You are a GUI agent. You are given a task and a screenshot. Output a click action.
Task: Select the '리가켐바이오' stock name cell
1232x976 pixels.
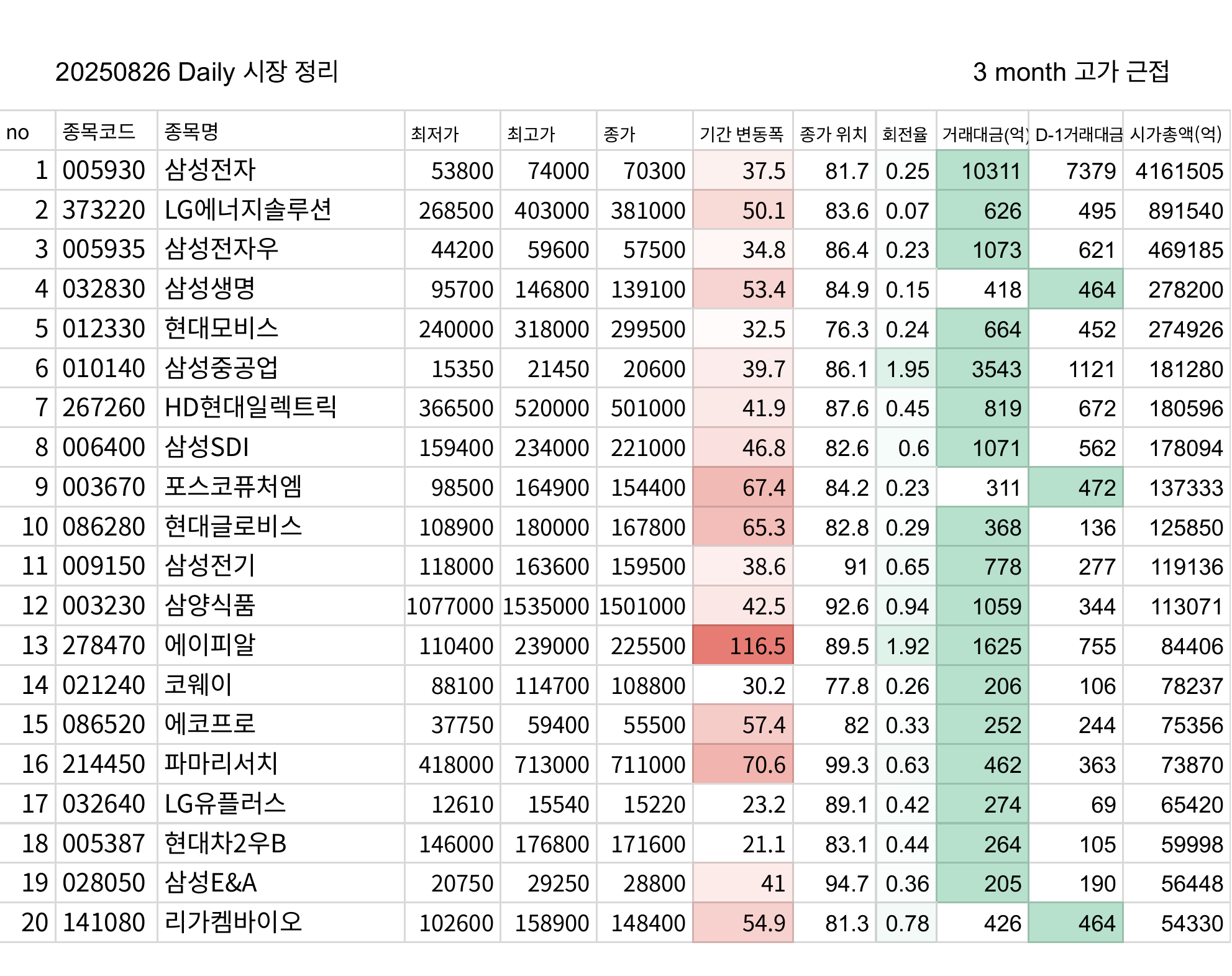pos(281,923)
